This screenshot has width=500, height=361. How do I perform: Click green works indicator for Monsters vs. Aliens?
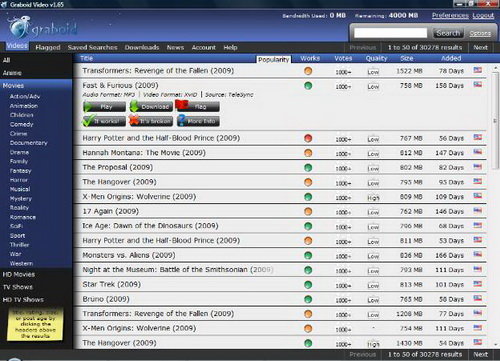[x=308, y=255]
